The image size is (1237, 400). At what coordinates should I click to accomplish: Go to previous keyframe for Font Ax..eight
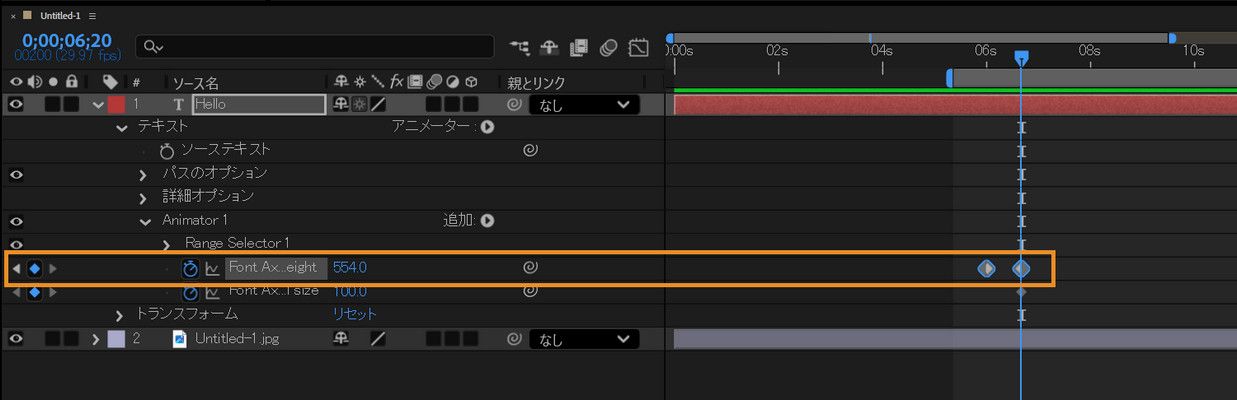point(16,268)
